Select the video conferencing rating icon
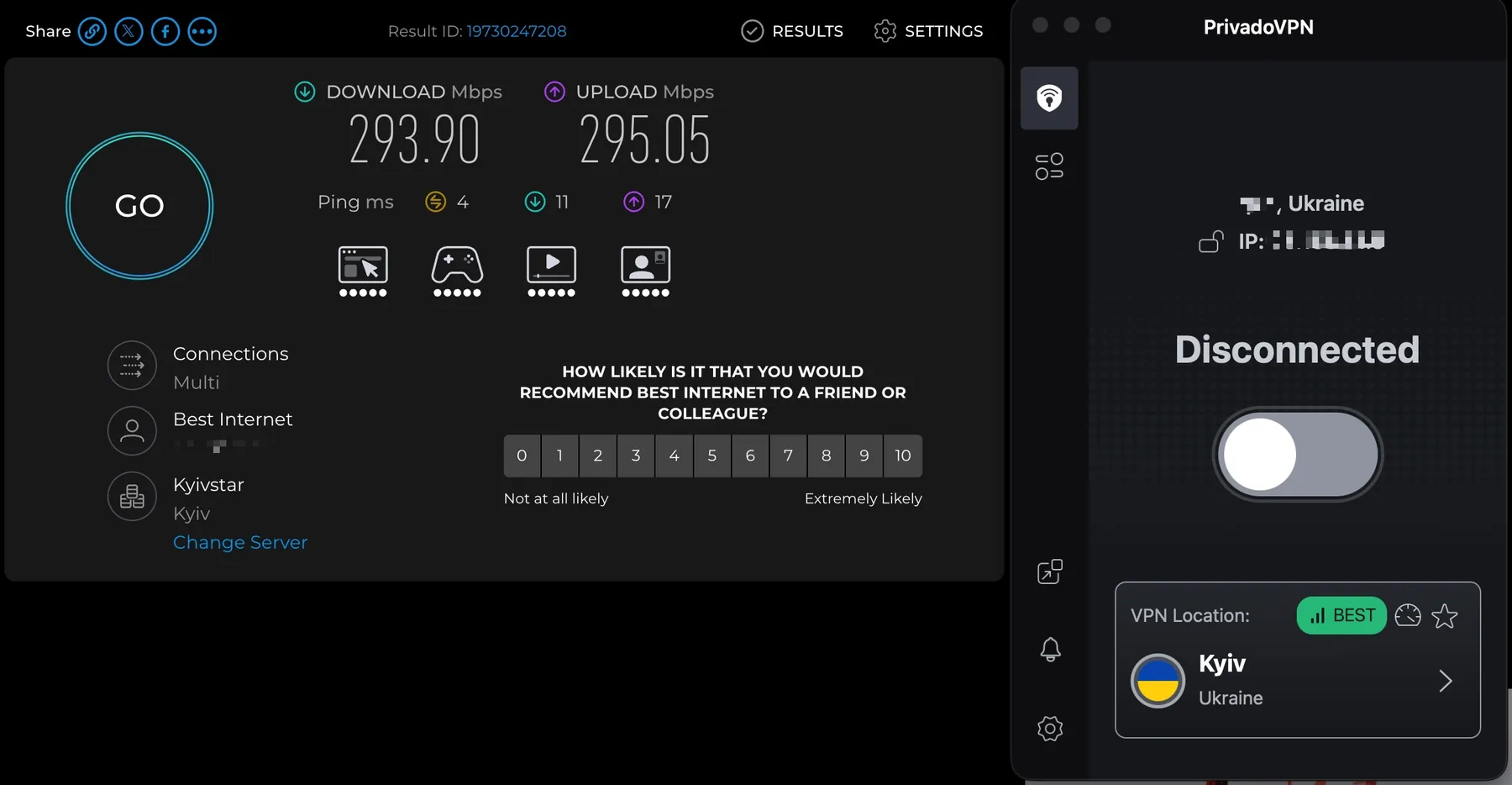Image resolution: width=1512 pixels, height=785 pixels. 645,271
